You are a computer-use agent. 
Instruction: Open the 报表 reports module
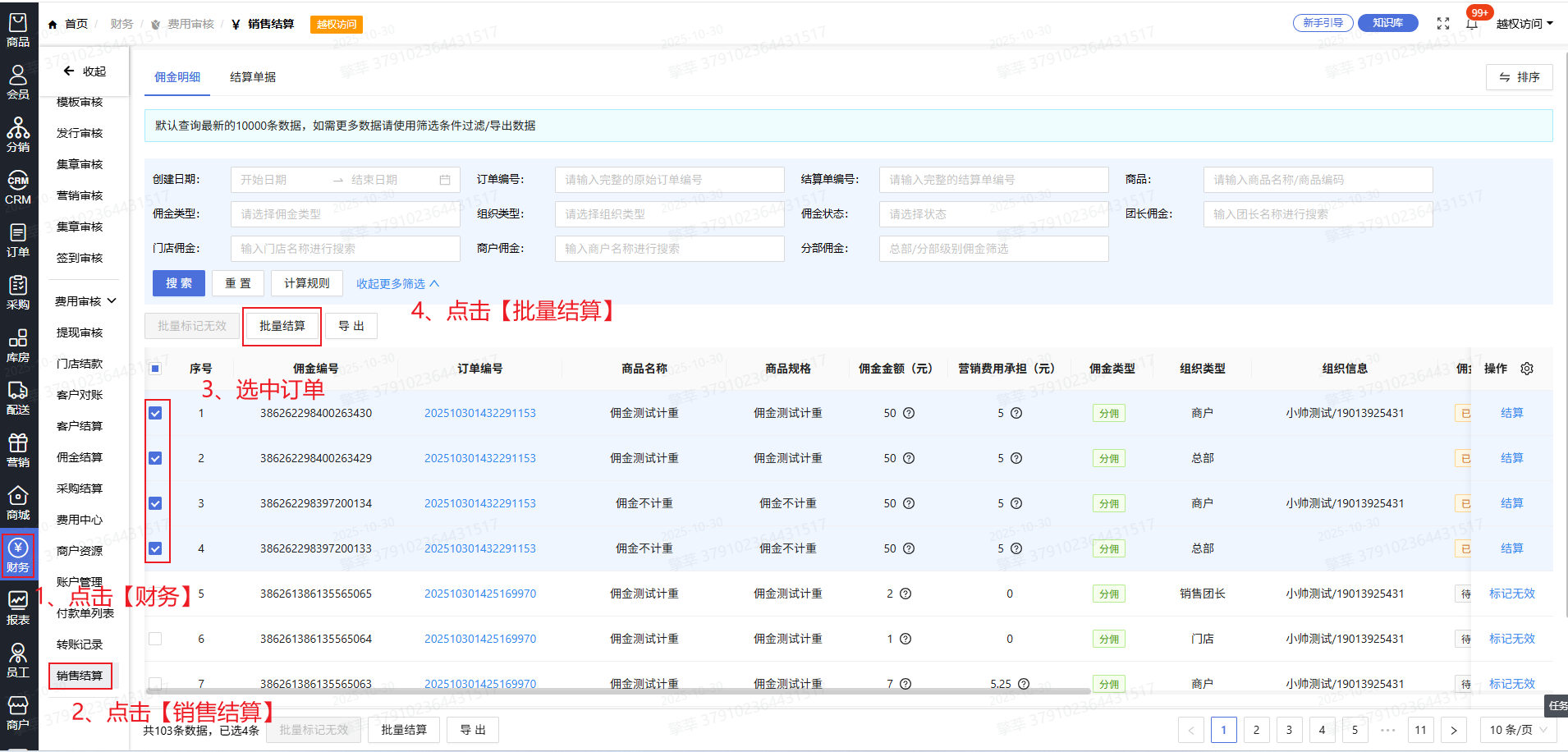18,608
